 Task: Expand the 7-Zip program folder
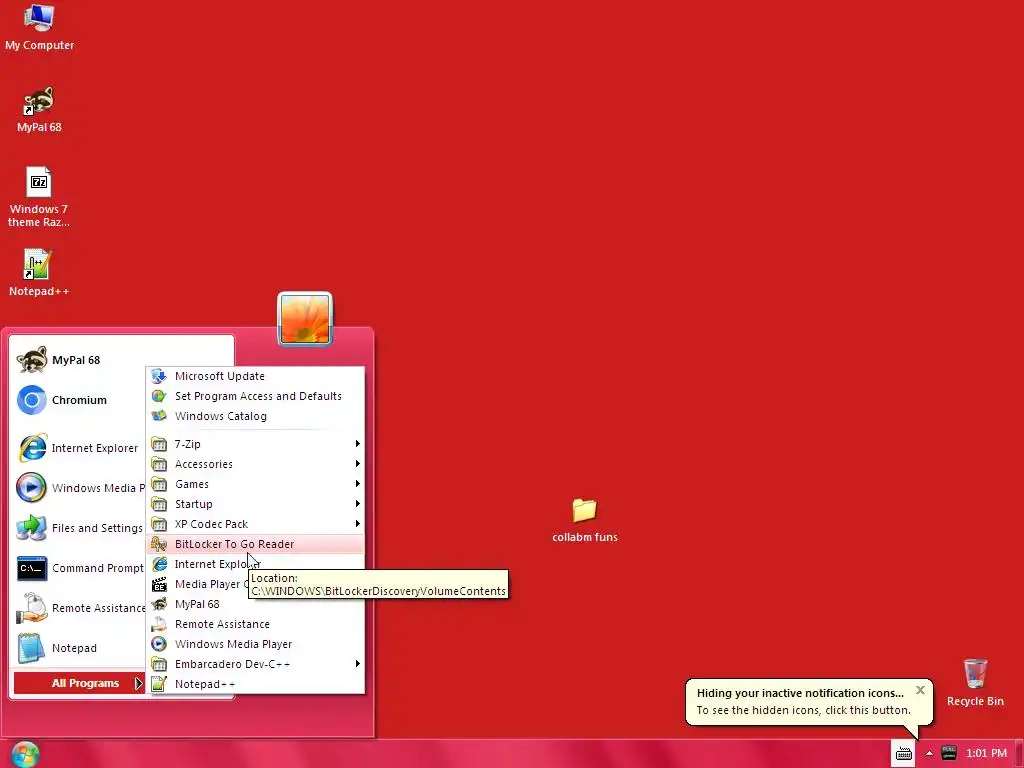click(255, 444)
